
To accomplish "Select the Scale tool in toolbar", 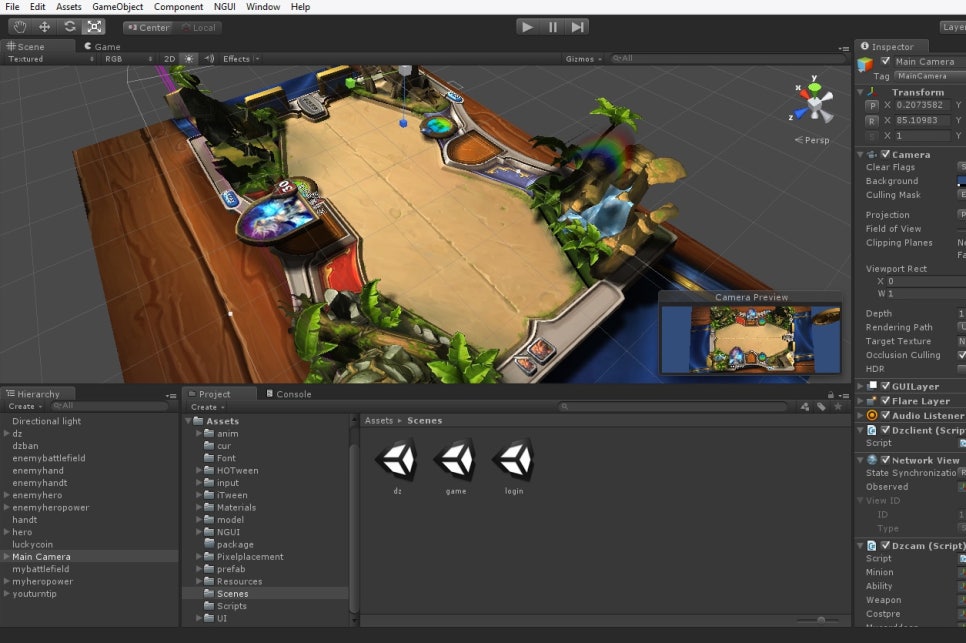I will [94, 27].
